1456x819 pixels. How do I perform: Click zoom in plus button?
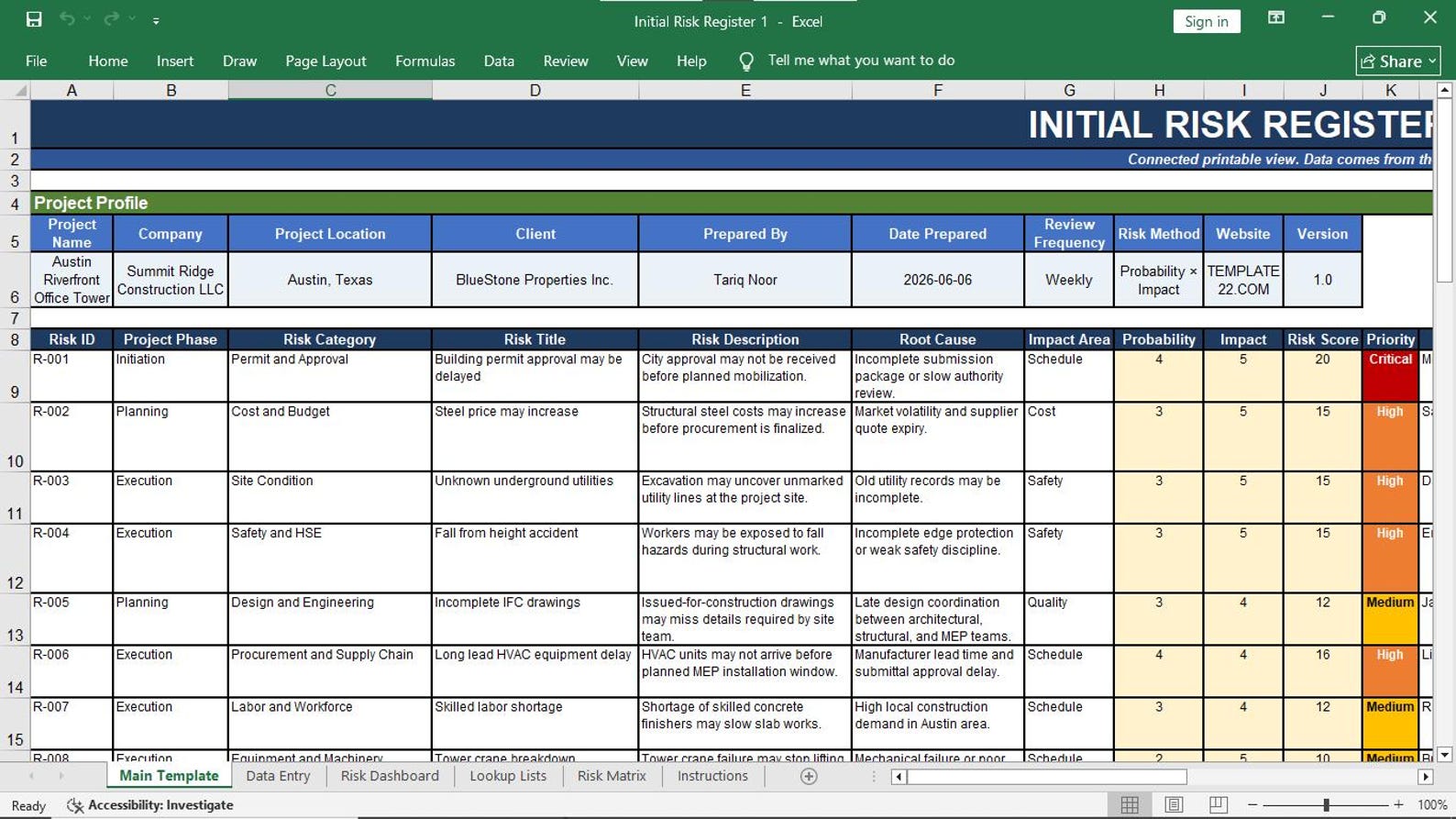pyautogui.click(x=1398, y=804)
